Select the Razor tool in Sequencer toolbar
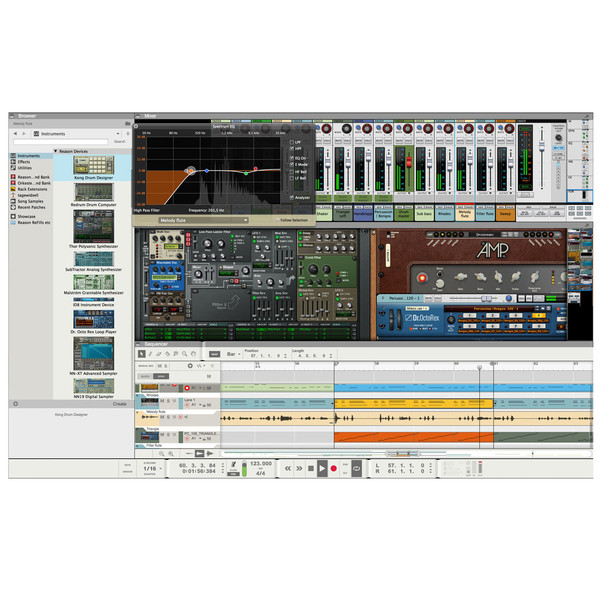 click(x=167, y=354)
